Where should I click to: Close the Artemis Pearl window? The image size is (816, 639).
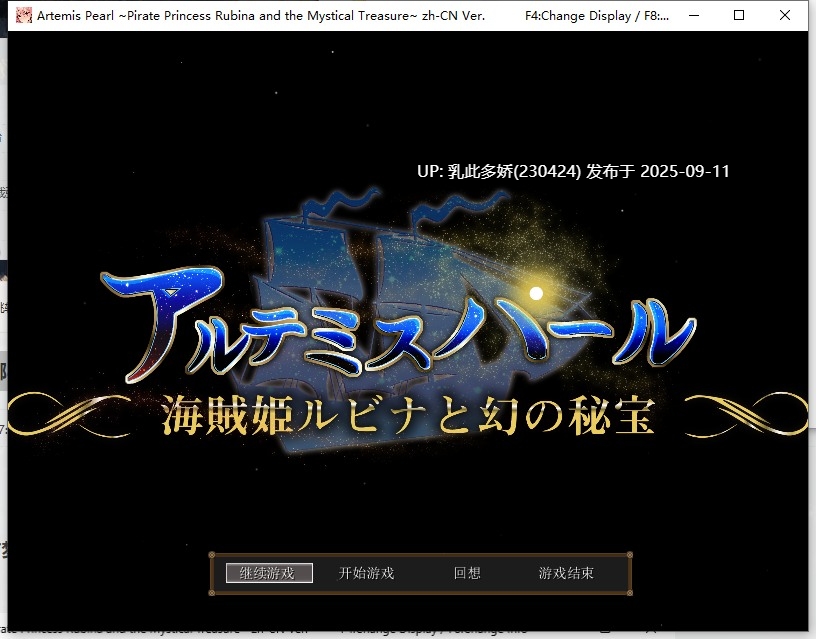tap(785, 16)
